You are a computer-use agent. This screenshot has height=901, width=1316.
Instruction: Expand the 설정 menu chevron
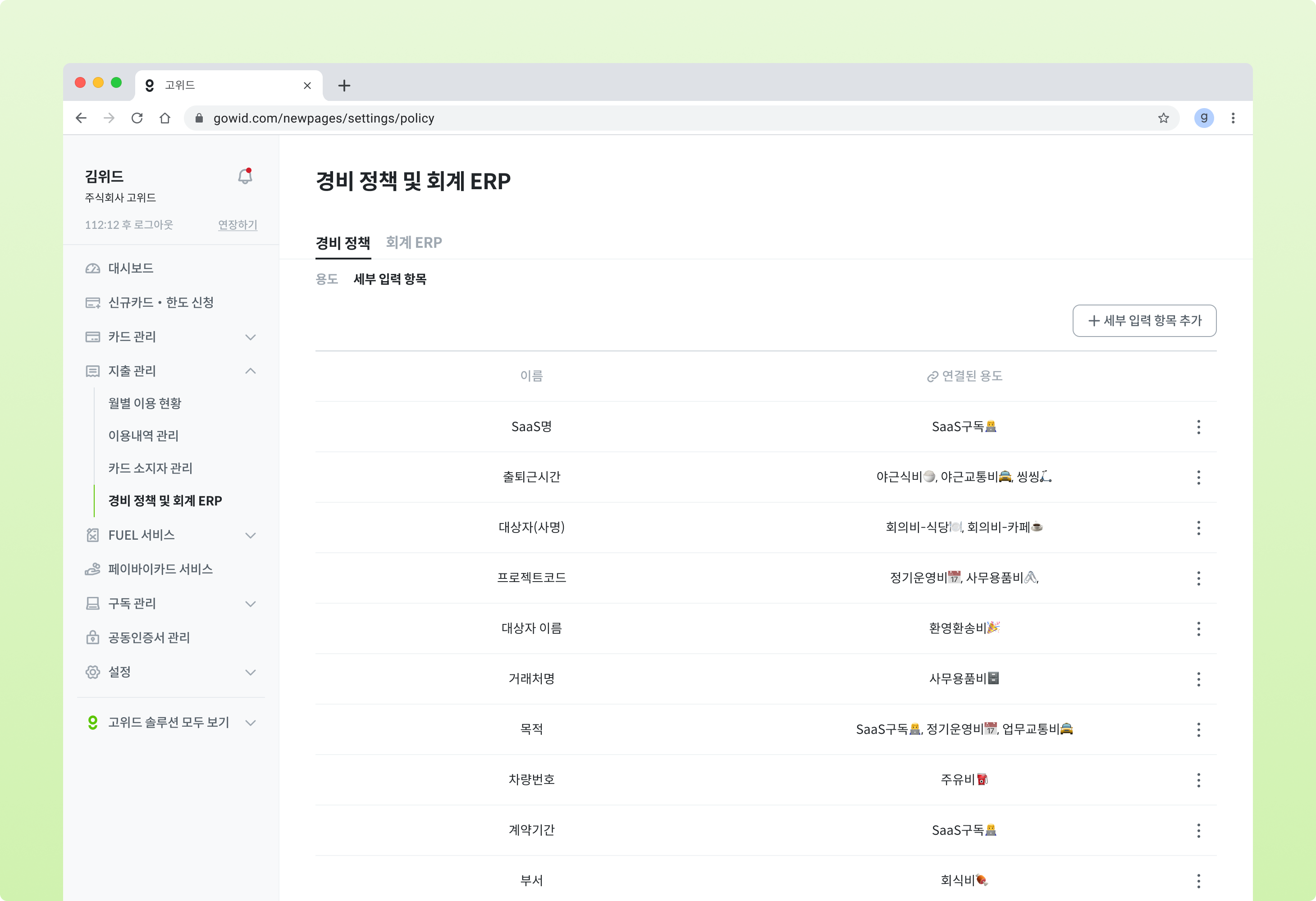coord(250,672)
